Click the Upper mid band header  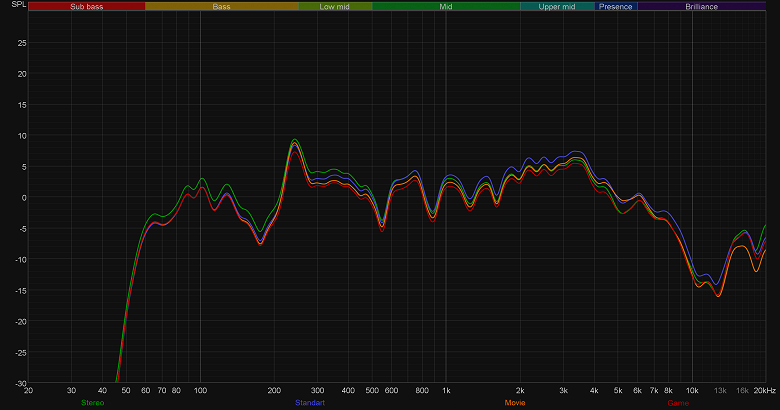[x=557, y=6]
